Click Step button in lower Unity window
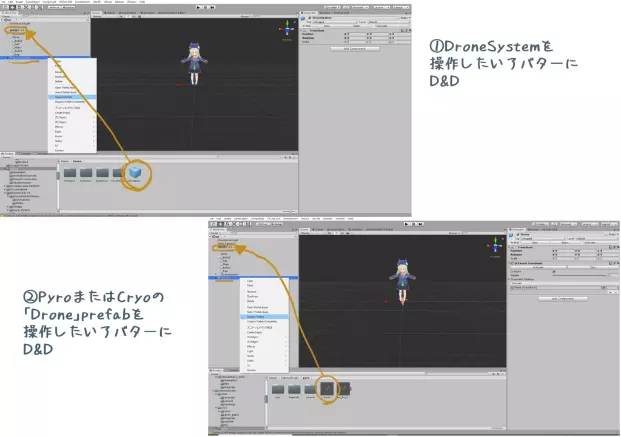 [x=421, y=224]
